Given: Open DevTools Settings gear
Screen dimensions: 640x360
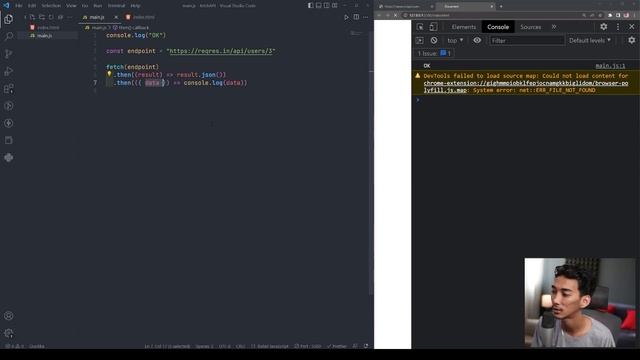Looking at the screenshot, I should coord(604,27).
